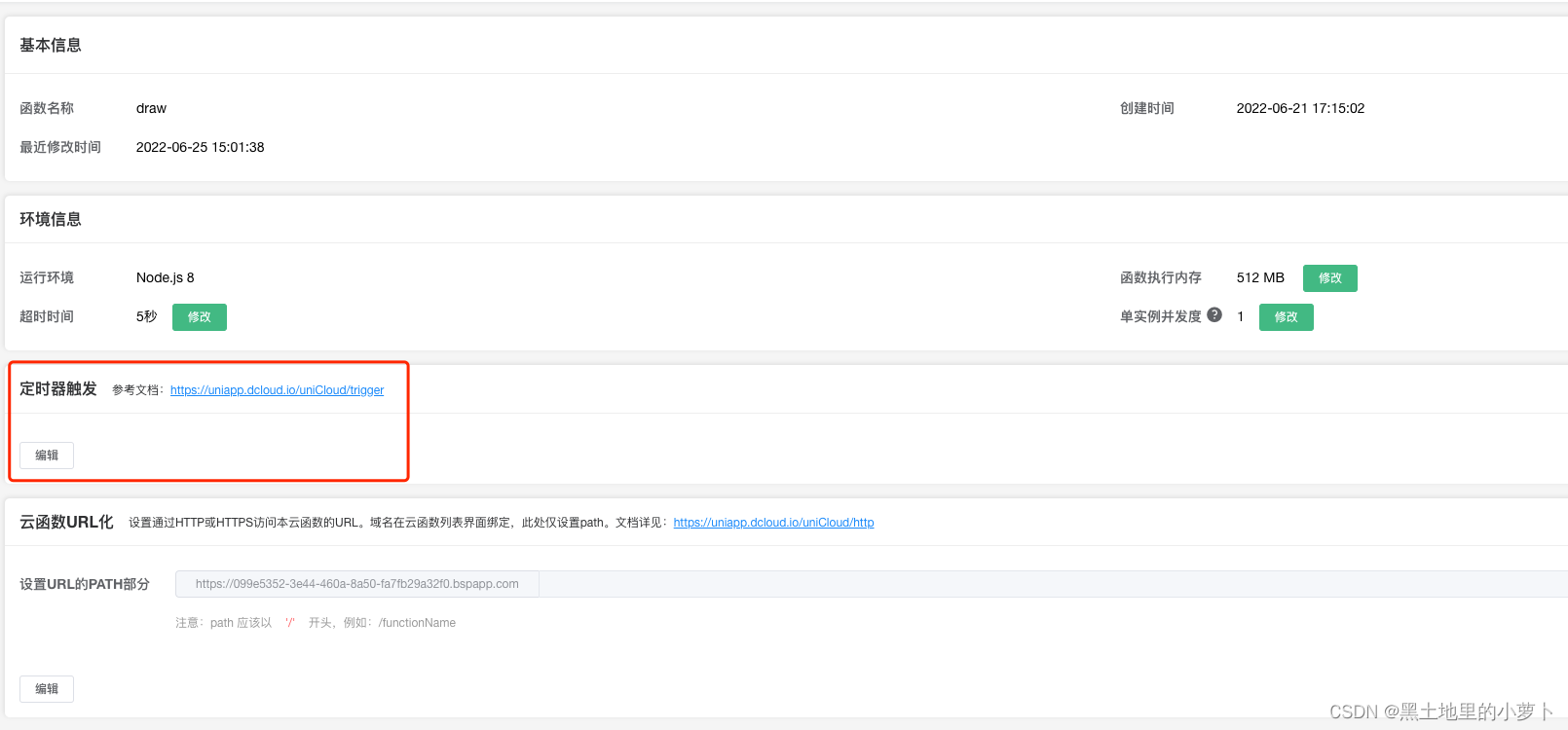This screenshot has width=1568, height=730.
Task: Edit the 定时器触发 timer trigger
Action: 47,456
